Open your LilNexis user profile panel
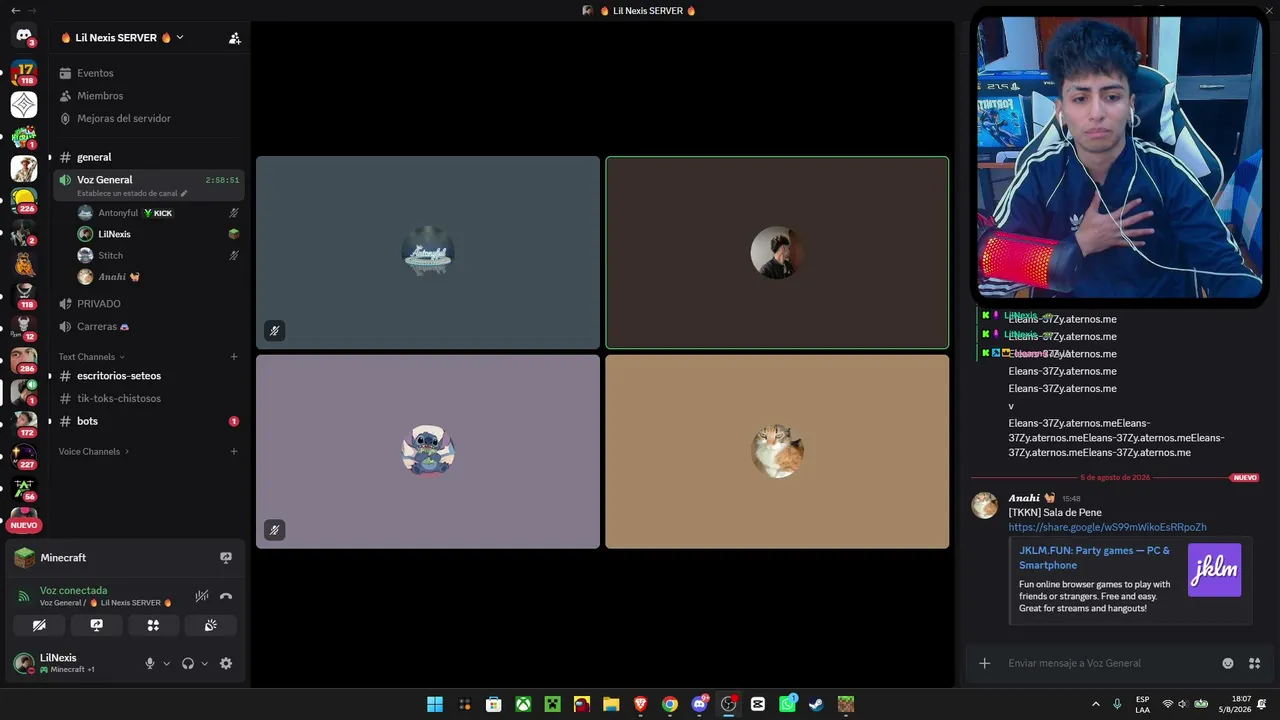The width and height of the screenshot is (1280, 720). pos(70,663)
